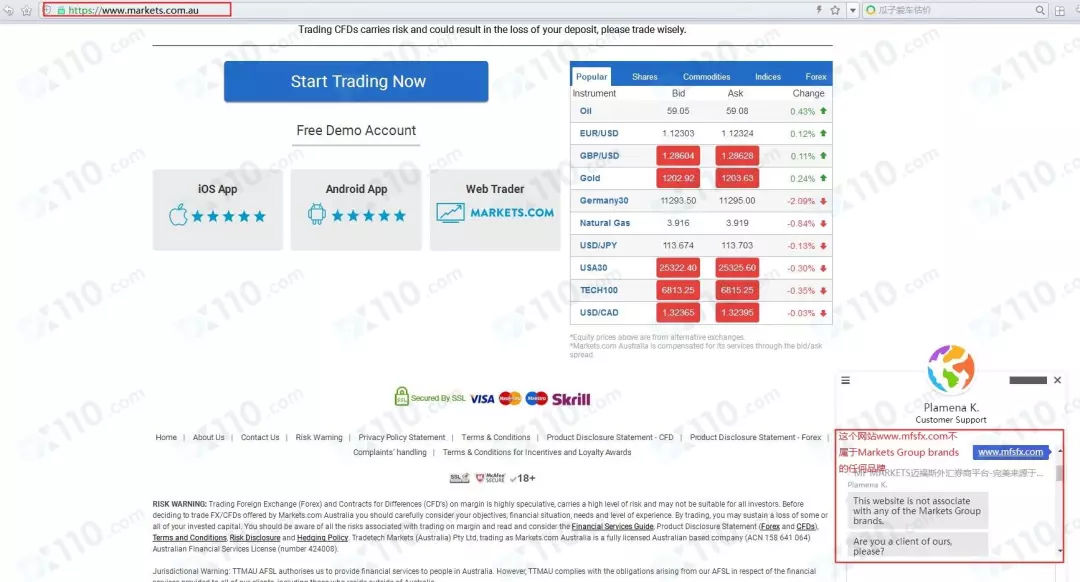The height and width of the screenshot is (582, 1080).
Task: Open the www.mfsfx.com link in chat
Action: (1010, 452)
